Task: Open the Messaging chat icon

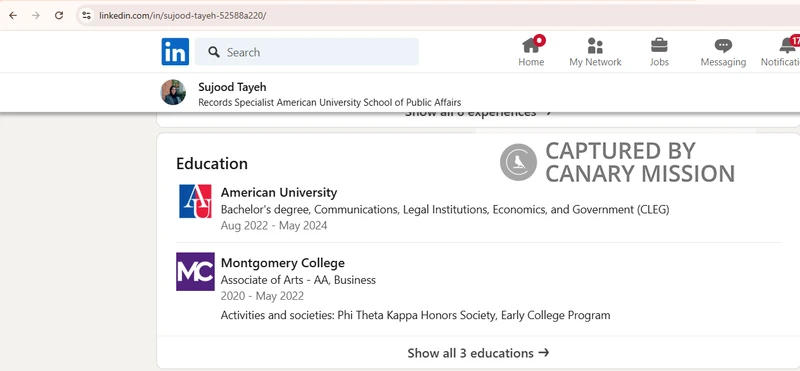Action: (x=723, y=45)
